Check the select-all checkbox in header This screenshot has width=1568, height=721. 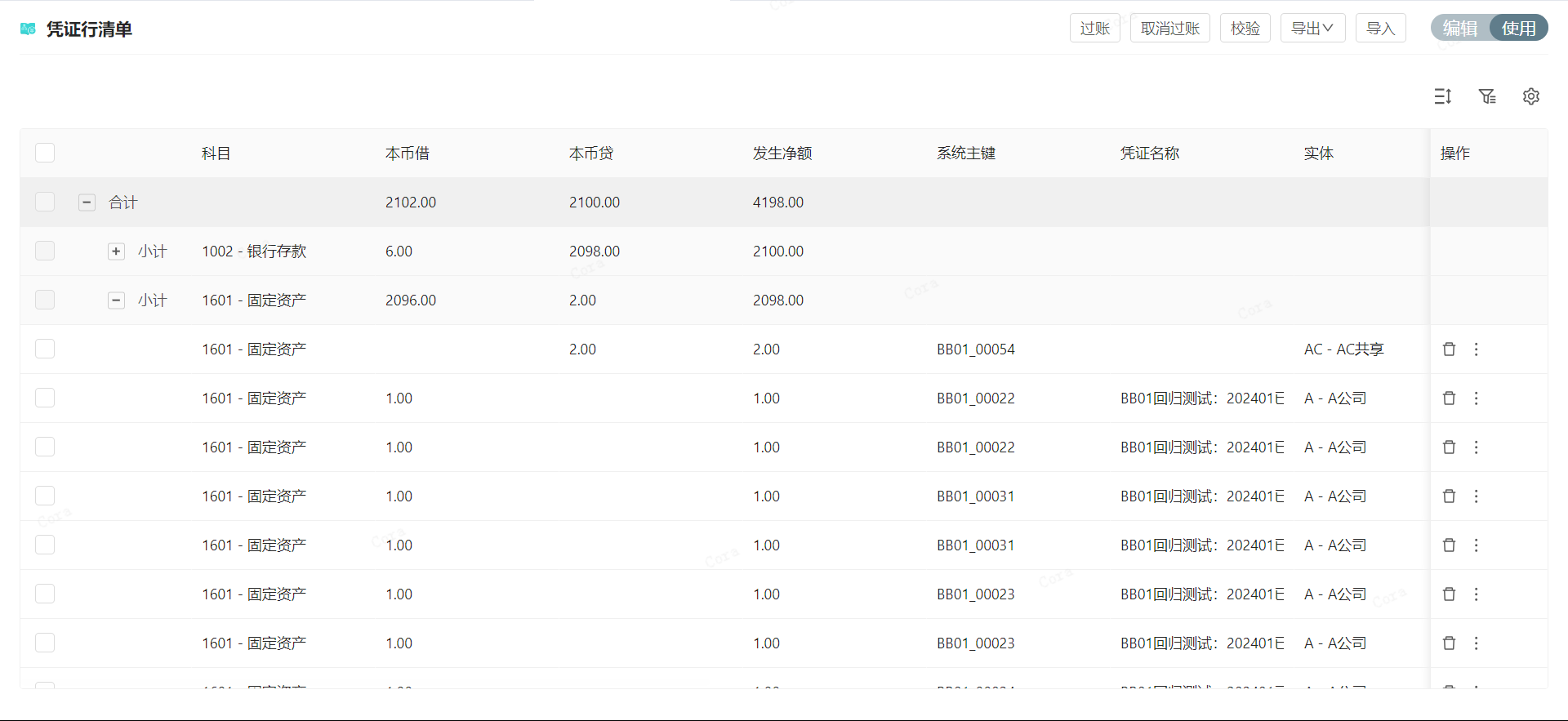pyautogui.click(x=45, y=153)
